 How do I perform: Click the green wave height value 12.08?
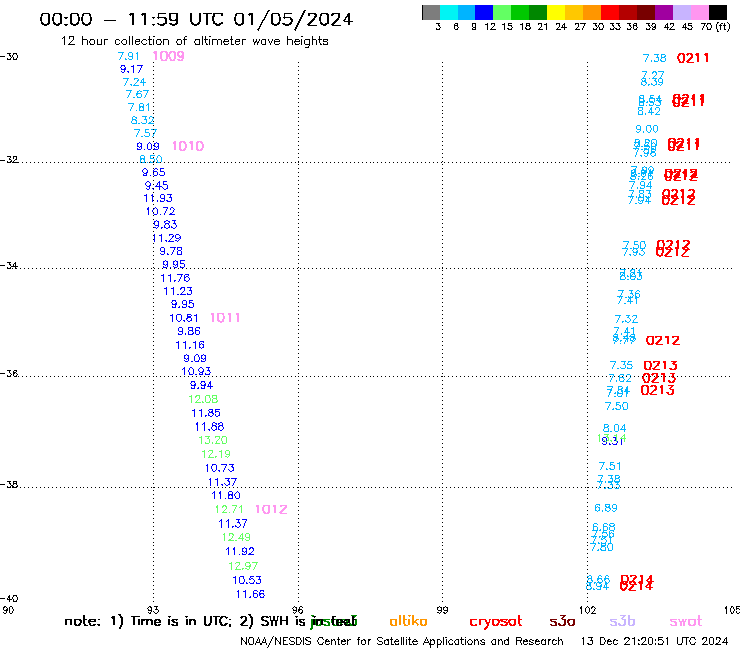[x=203, y=399]
